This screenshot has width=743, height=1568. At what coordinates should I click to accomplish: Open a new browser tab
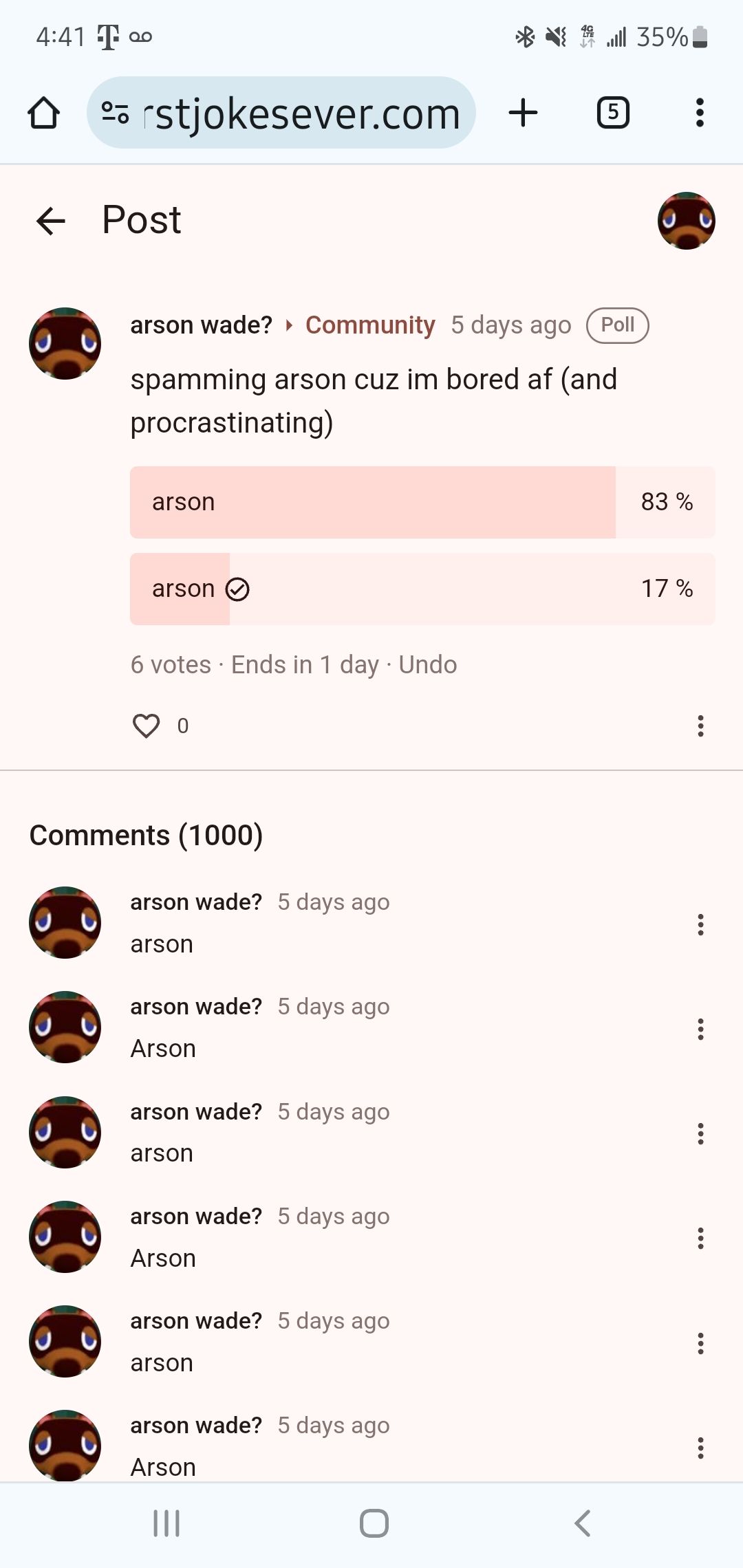[523, 113]
